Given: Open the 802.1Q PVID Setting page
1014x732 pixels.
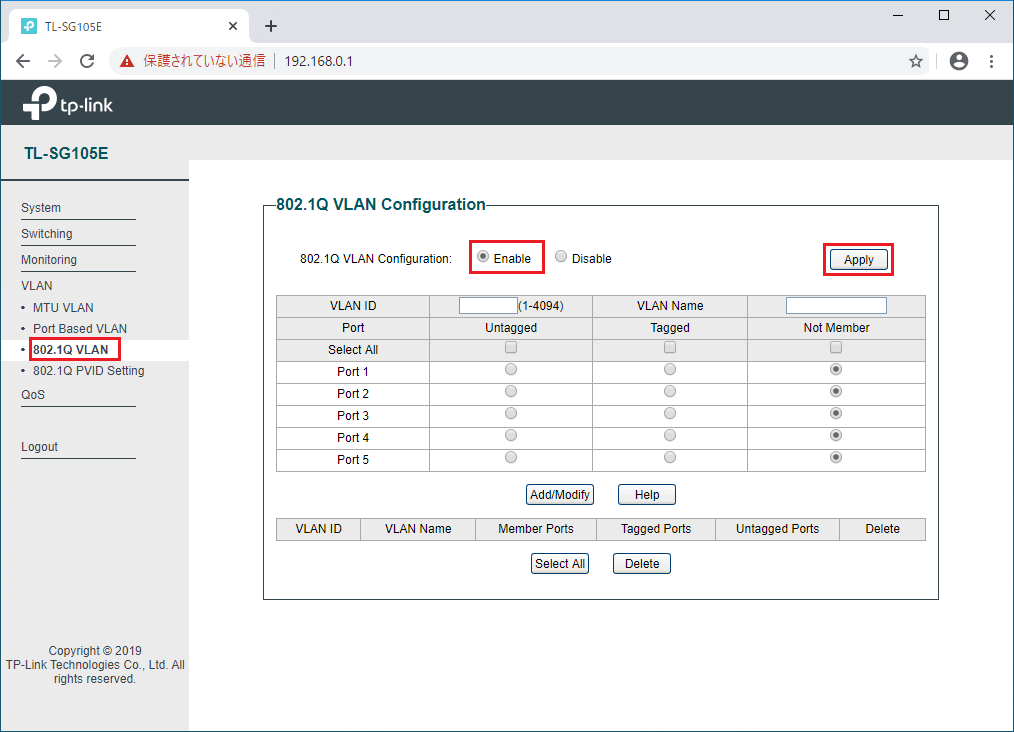Looking at the screenshot, I should (x=89, y=371).
